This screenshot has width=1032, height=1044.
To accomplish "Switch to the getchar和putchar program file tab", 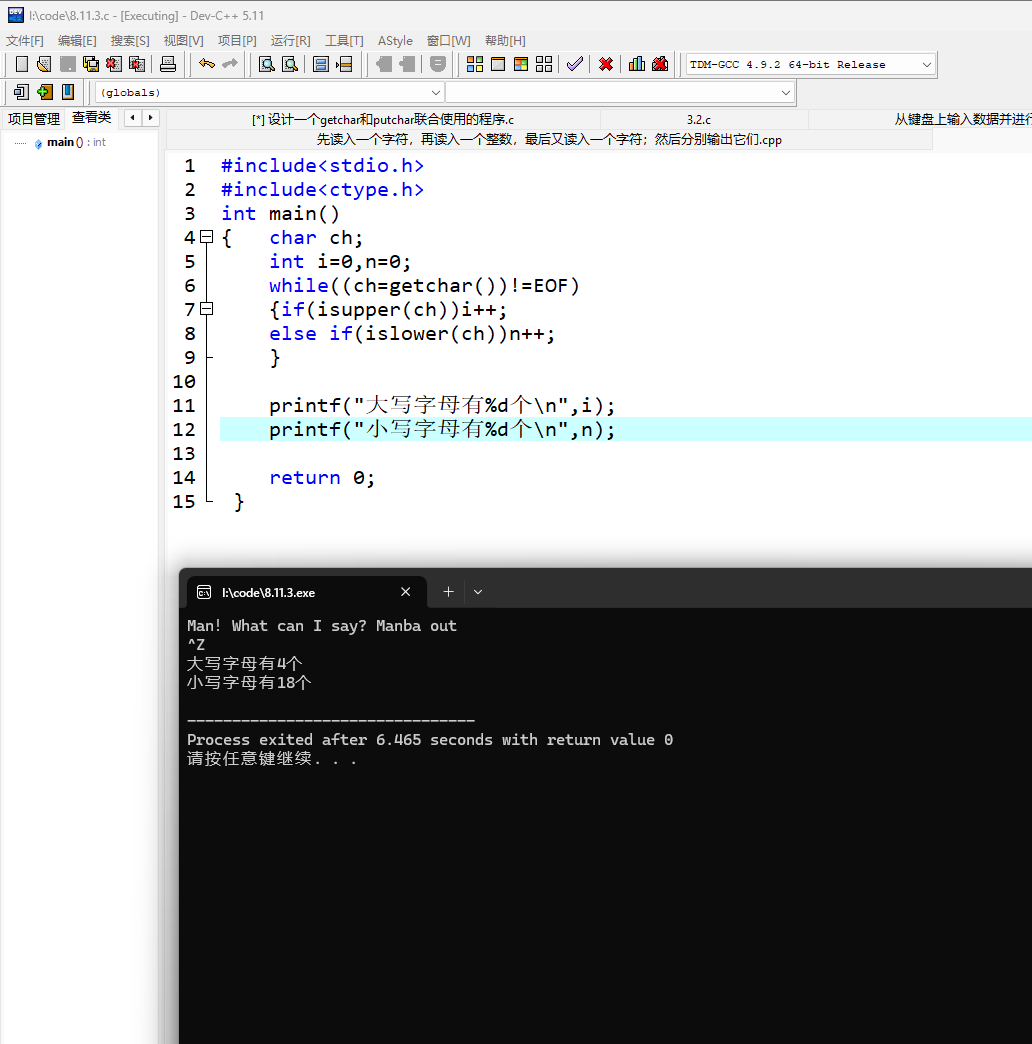I will (x=383, y=120).
